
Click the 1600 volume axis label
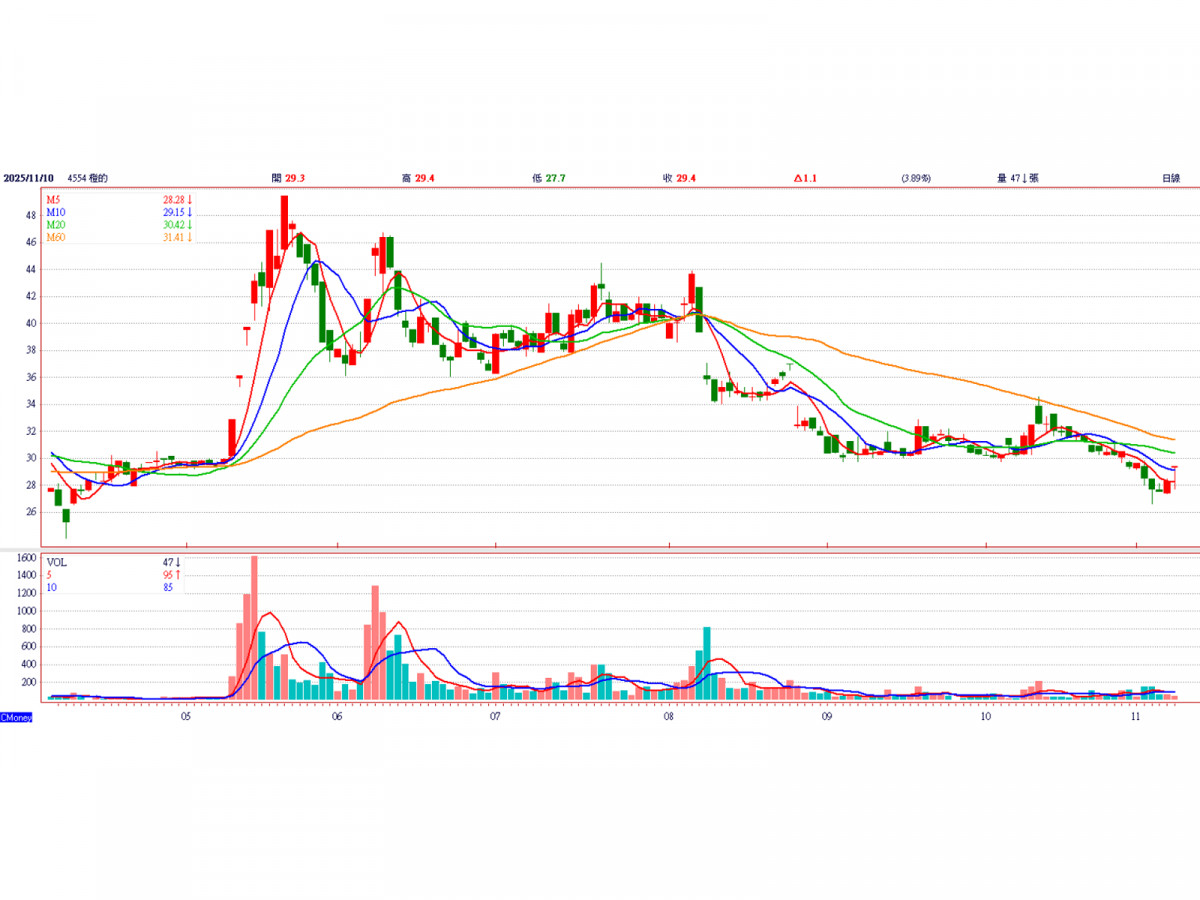click(x=26, y=558)
